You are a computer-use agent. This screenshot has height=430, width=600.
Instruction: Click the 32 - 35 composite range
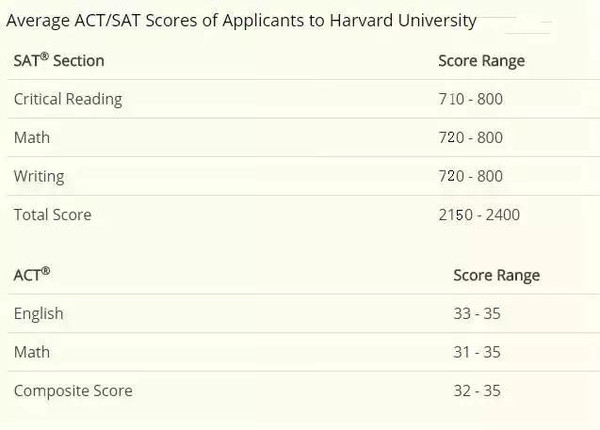(477, 391)
